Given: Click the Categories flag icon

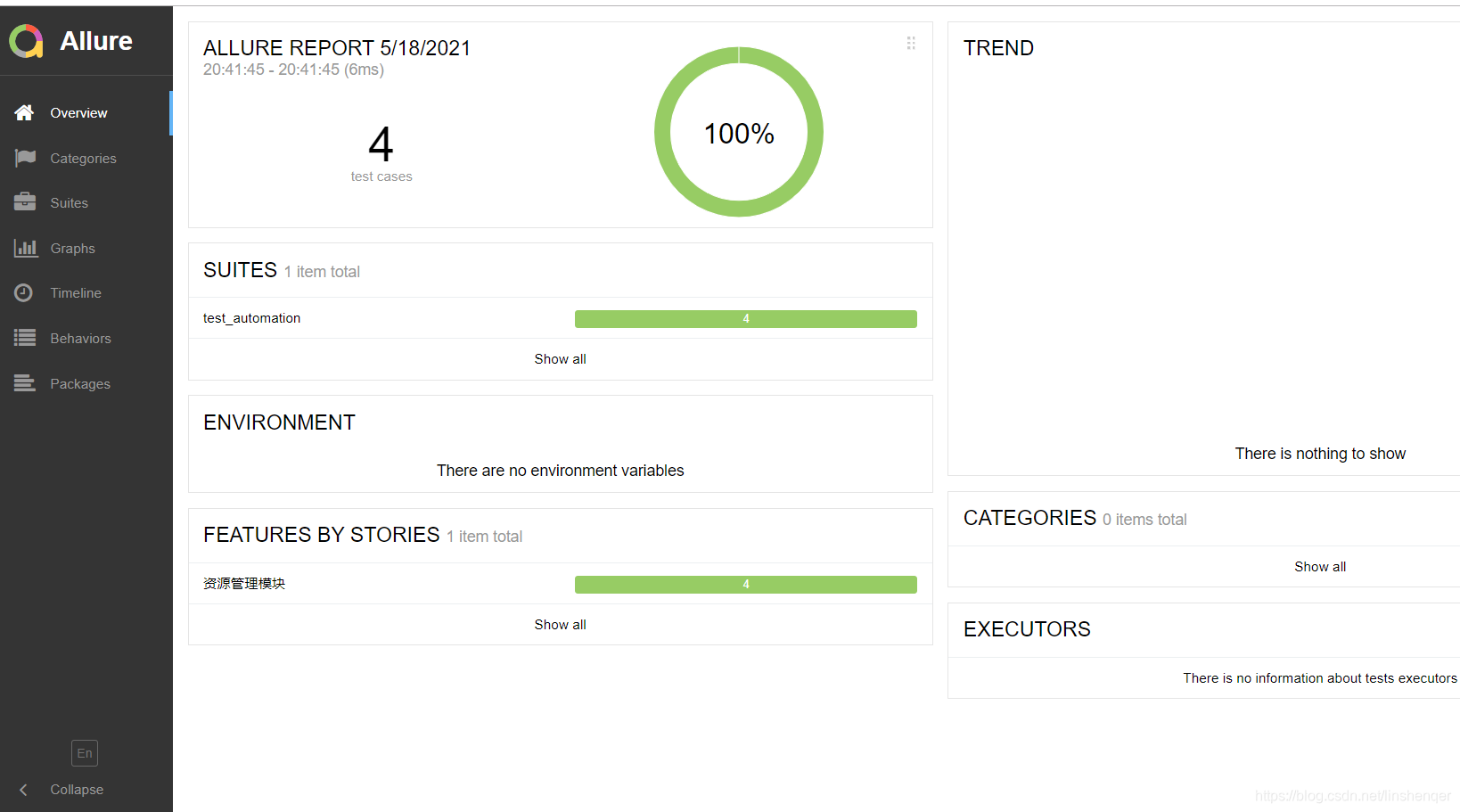Looking at the screenshot, I should 25,158.
